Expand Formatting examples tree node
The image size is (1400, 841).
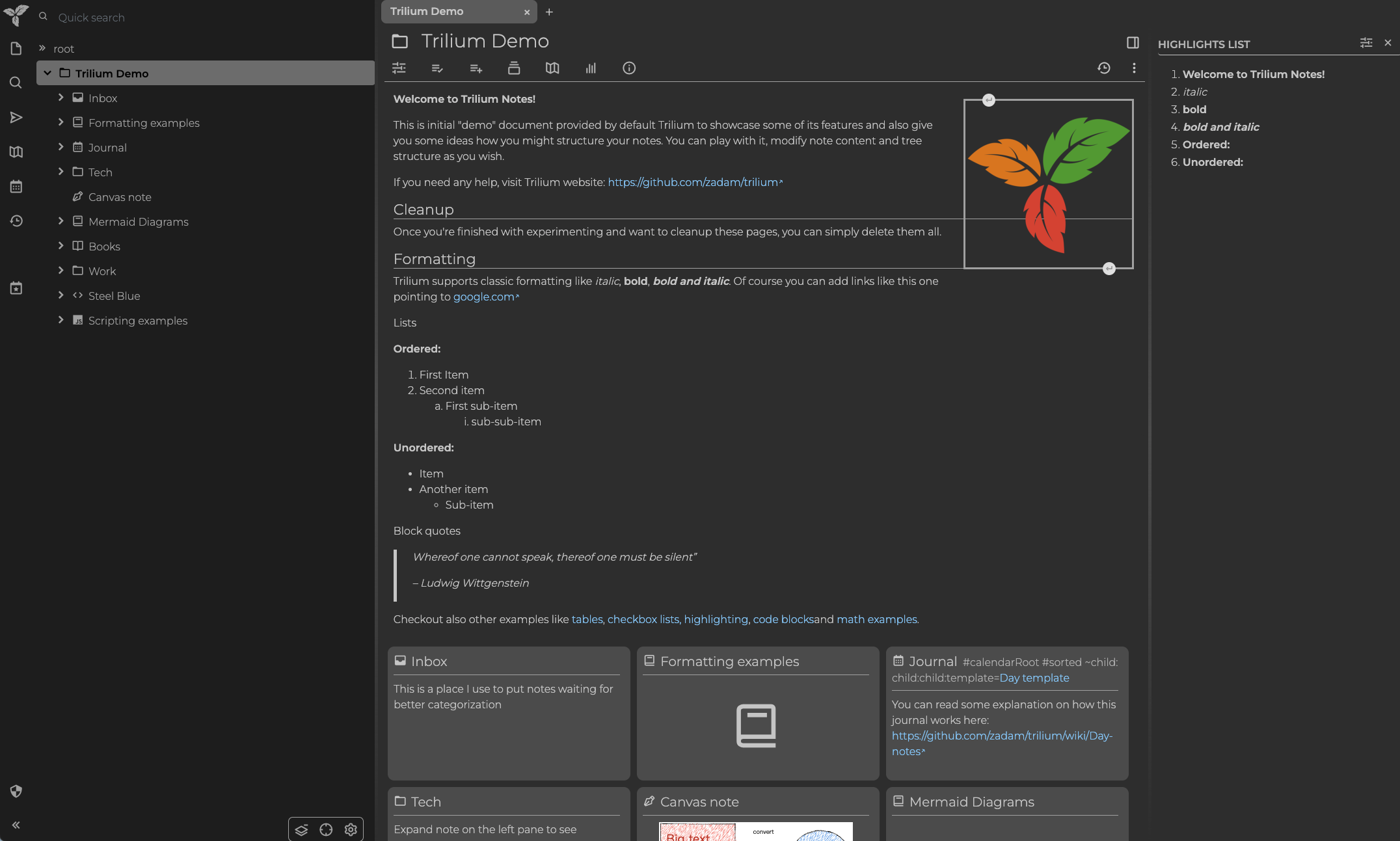(61, 122)
